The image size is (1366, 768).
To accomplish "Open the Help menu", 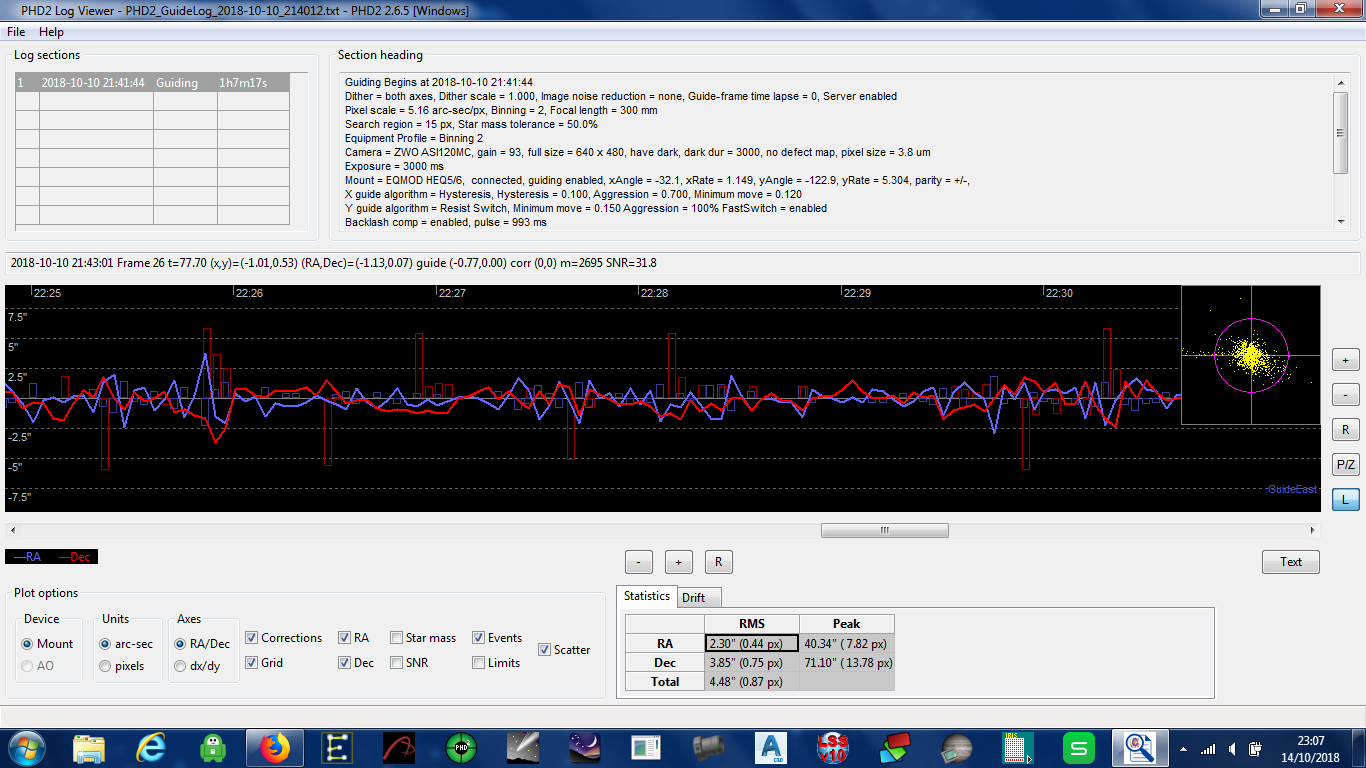I will point(51,32).
